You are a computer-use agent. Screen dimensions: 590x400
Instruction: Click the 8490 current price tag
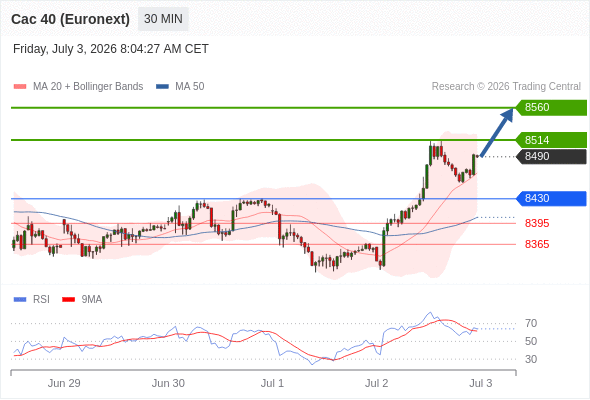click(x=551, y=157)
